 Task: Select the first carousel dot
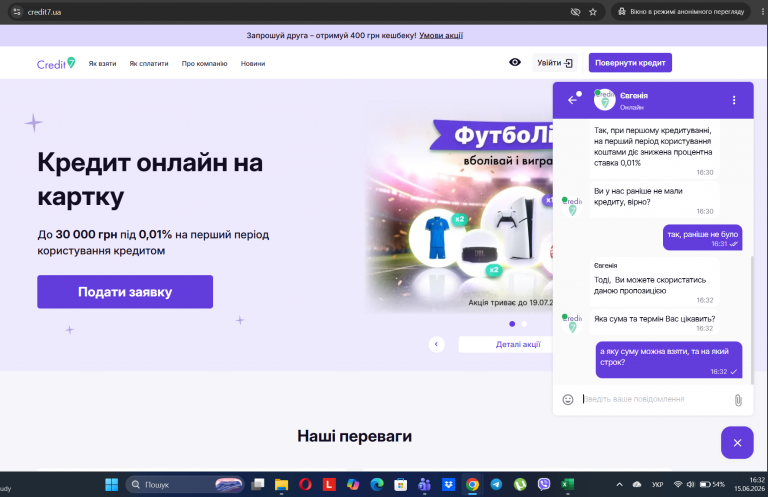tap(512, 324)
